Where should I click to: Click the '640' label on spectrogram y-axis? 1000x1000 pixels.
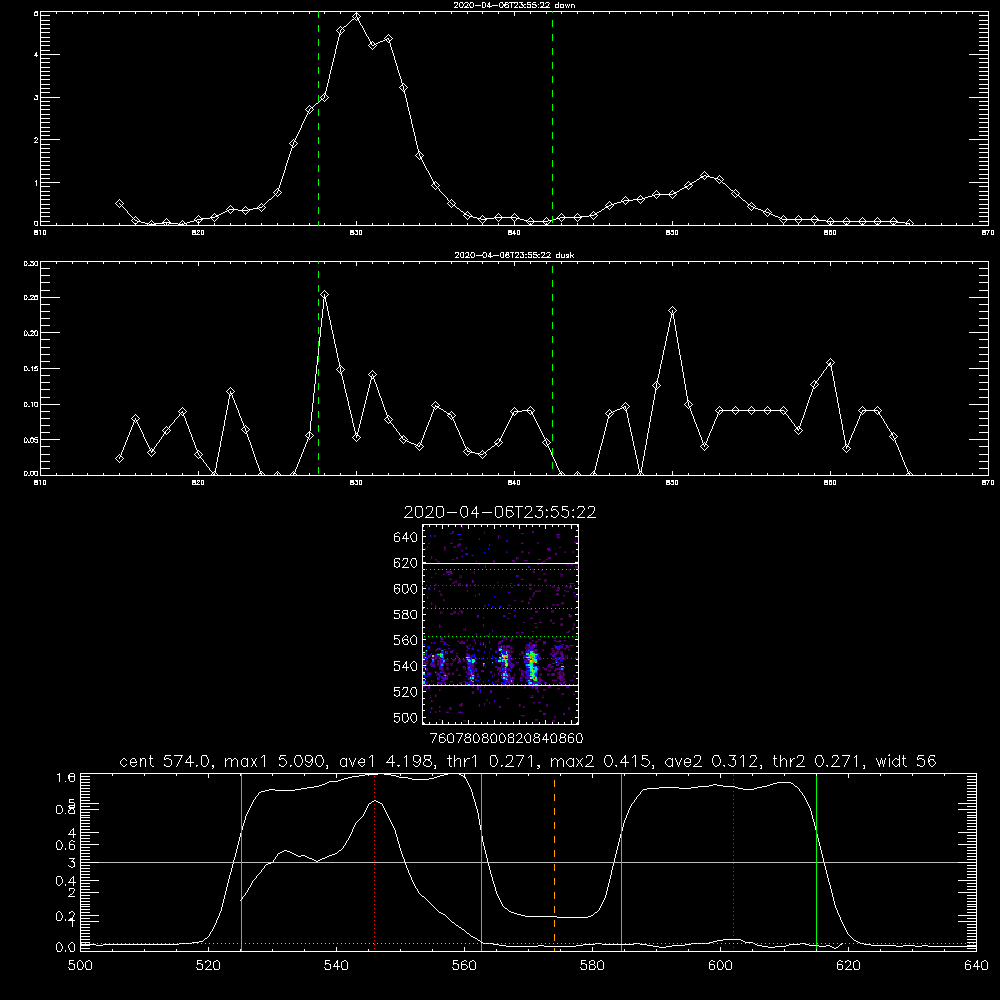[x=406, y=537]
